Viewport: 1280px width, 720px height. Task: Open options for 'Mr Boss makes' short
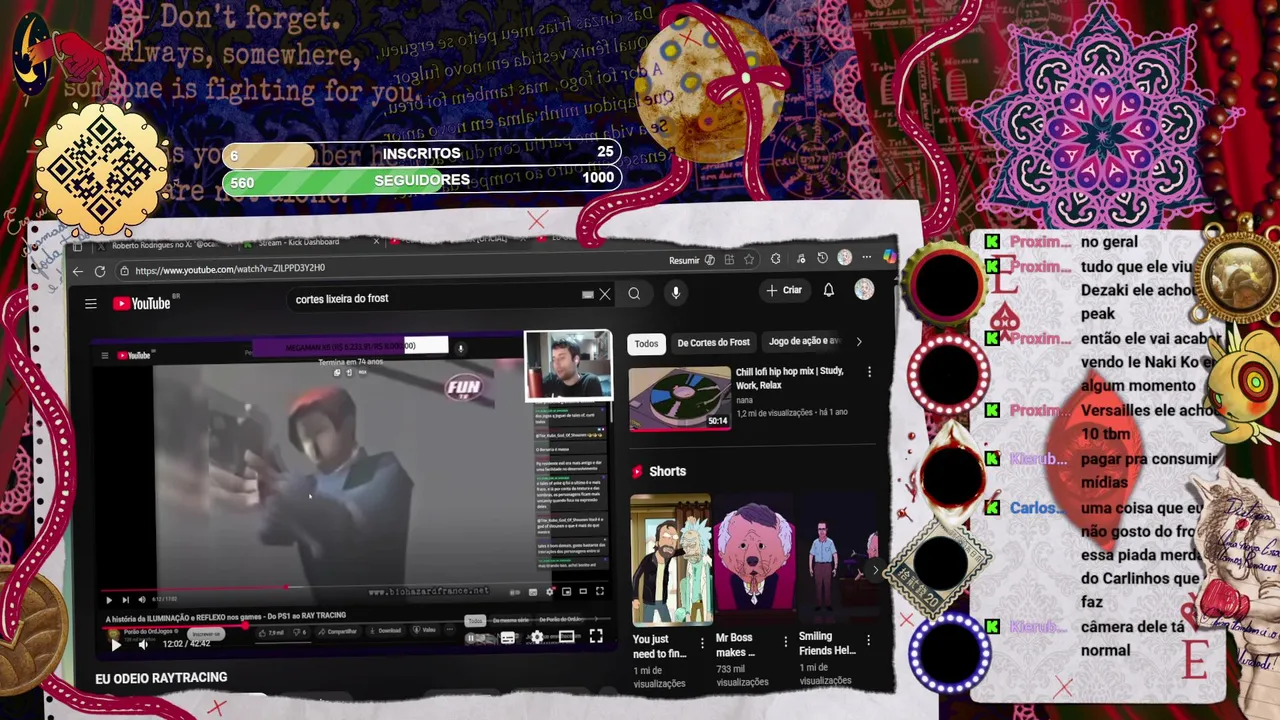tap(785, 642)
